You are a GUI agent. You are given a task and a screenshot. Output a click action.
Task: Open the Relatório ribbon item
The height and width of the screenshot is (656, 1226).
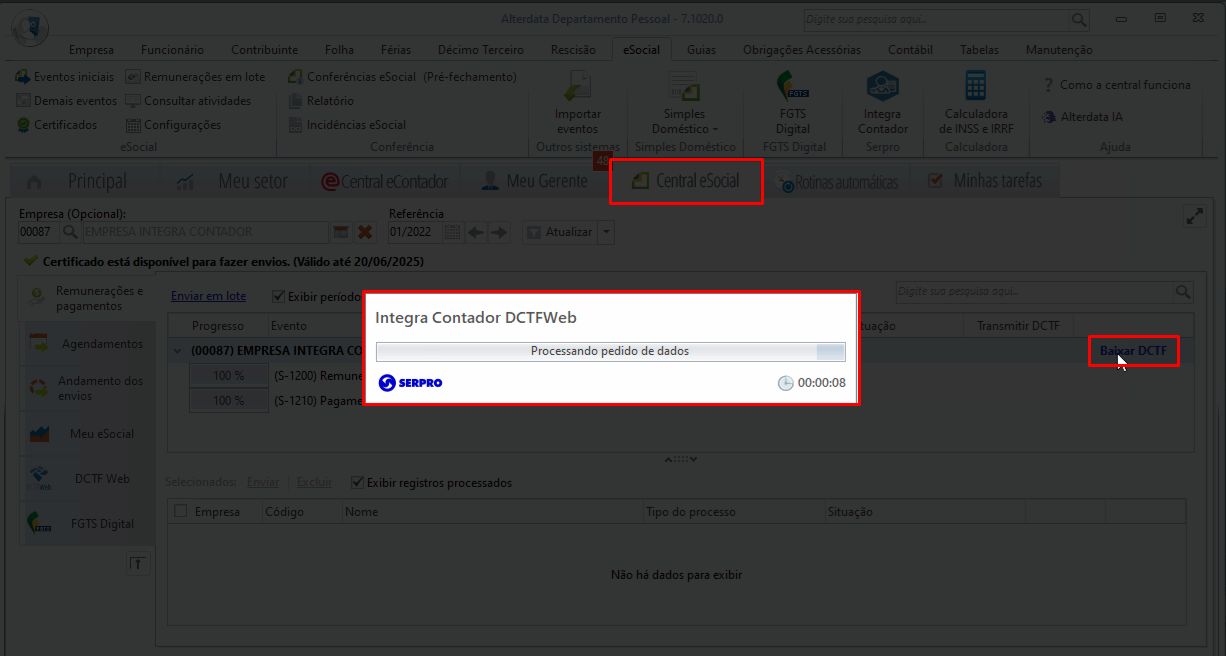point(321,101)
